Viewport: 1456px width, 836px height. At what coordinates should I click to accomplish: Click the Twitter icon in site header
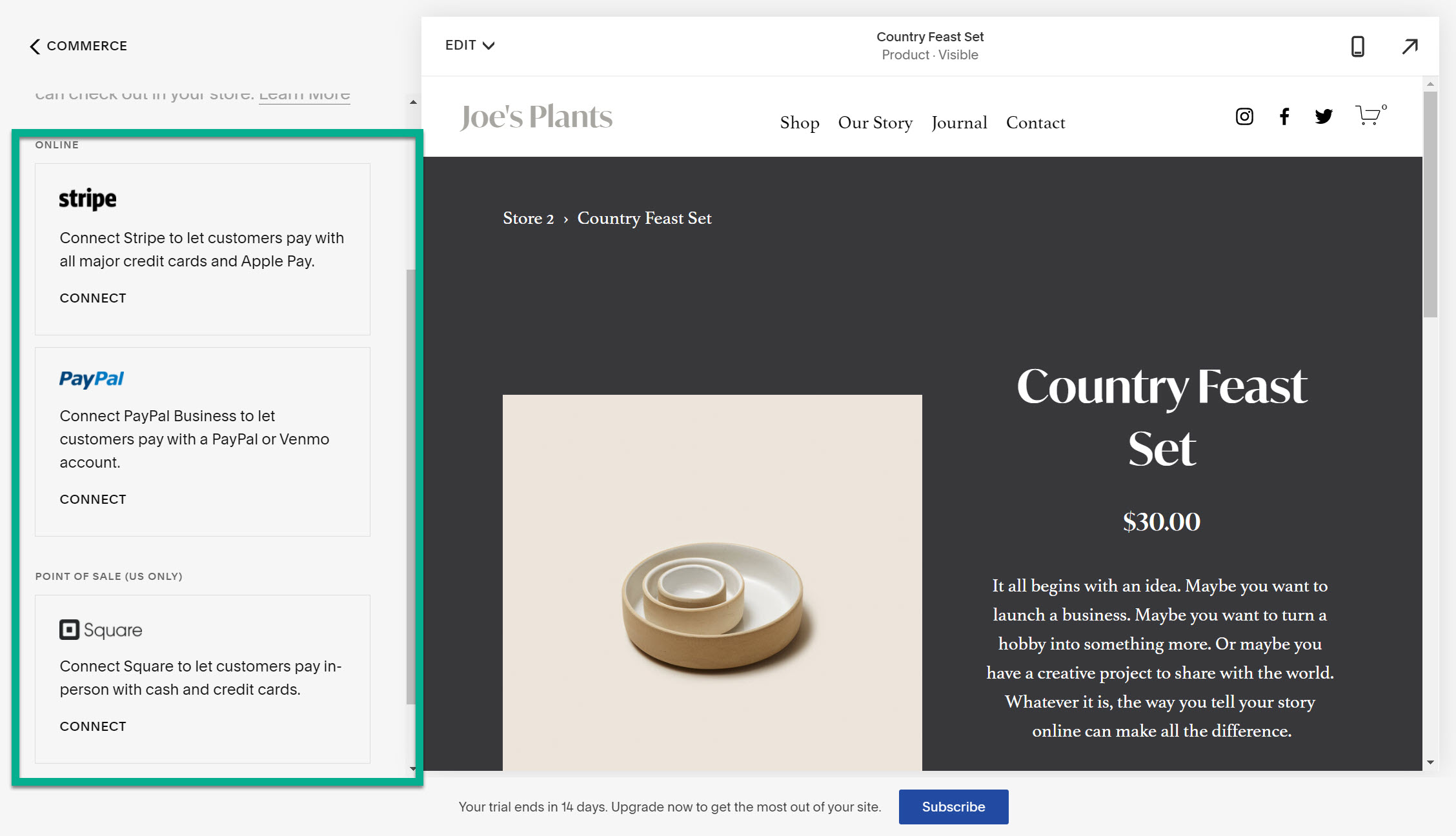coord(1324,117)
